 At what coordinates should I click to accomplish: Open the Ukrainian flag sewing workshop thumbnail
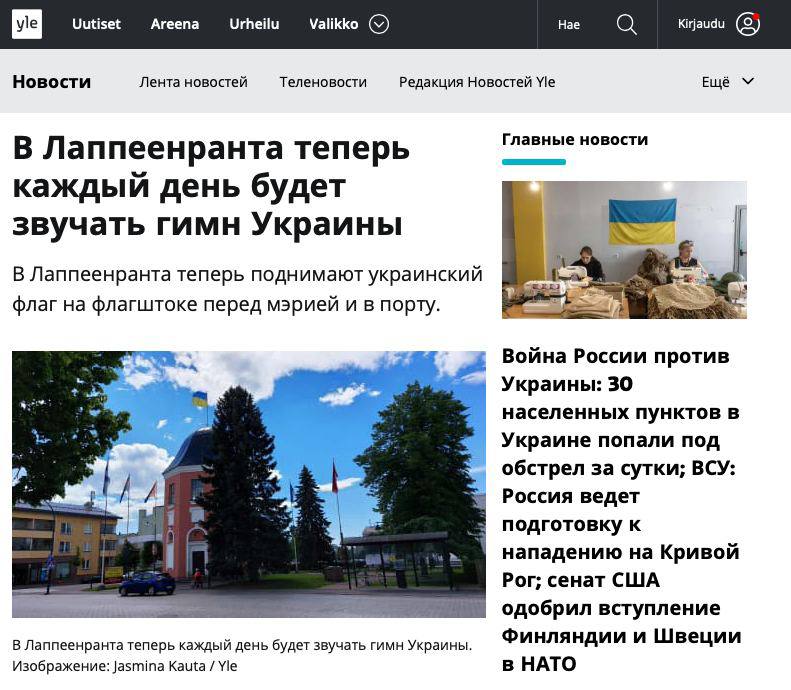(x=624, y=249)
